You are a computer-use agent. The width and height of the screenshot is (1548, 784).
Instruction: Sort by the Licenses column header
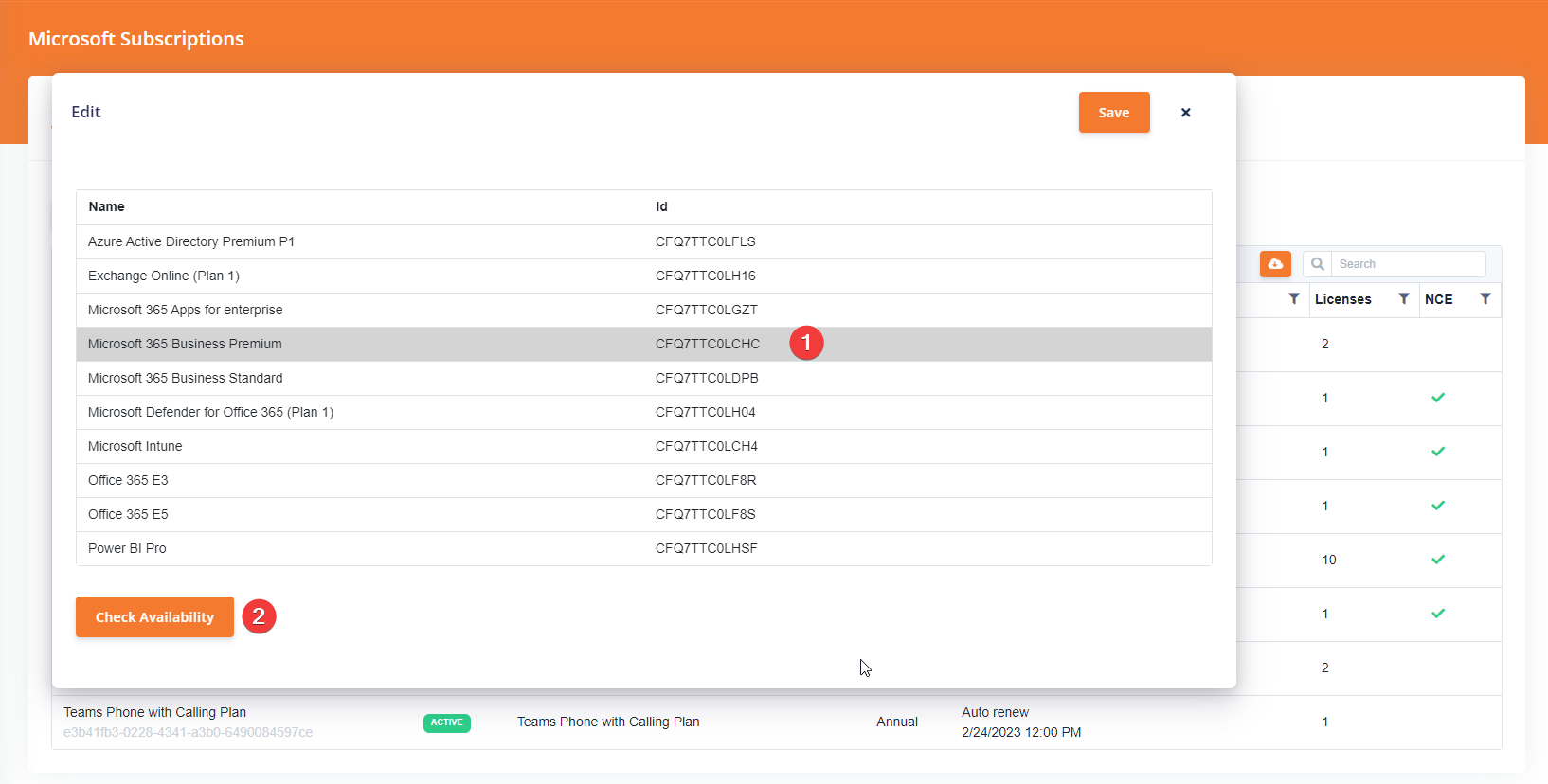point(1343,299)
